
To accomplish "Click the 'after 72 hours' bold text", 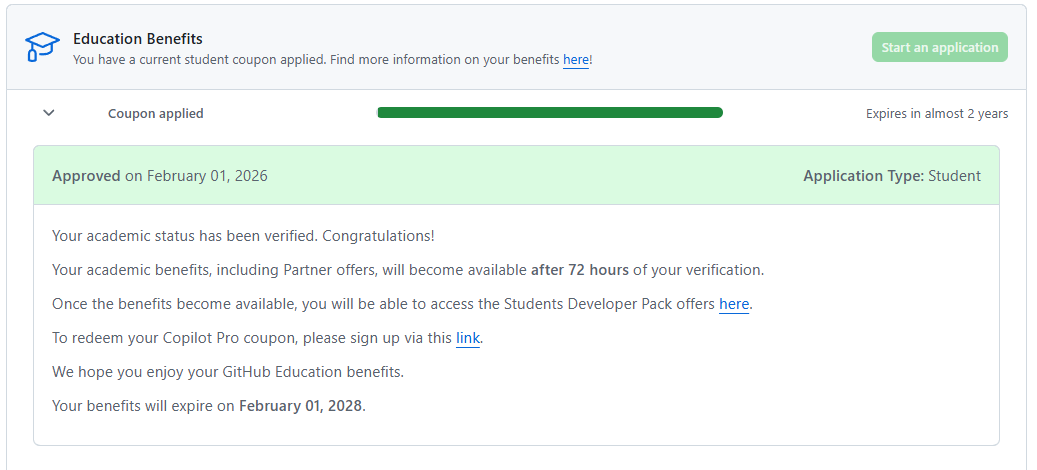I will point(580,270).
